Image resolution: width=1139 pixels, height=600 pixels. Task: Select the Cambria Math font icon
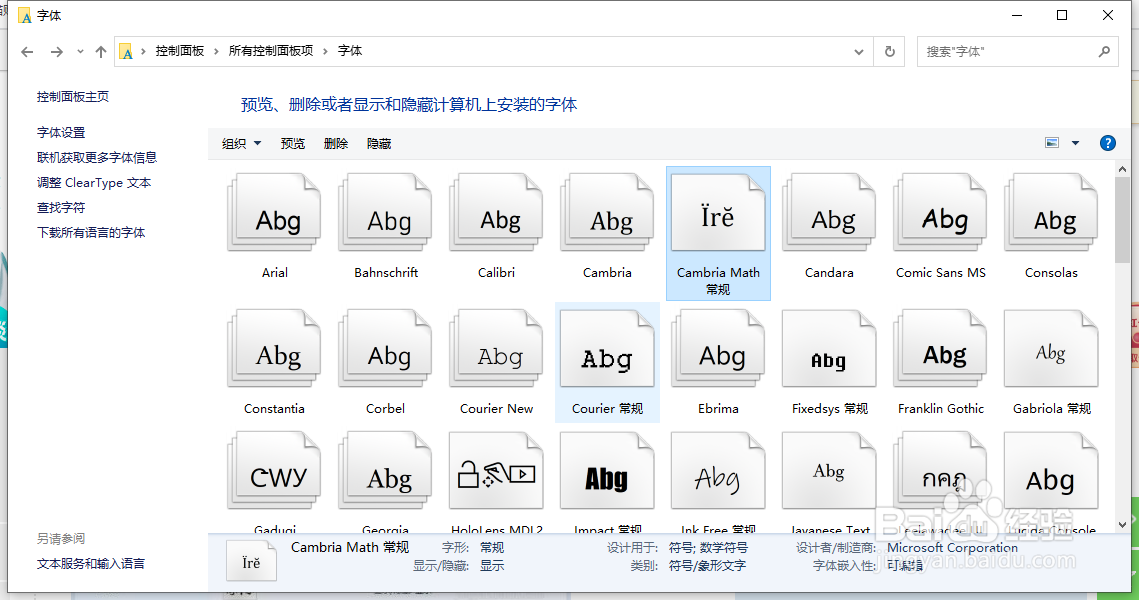click(x=718, y=213)
